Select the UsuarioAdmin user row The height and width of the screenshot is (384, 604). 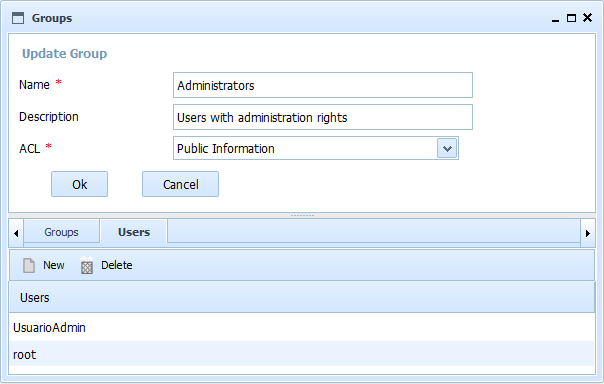click(302, 328)
